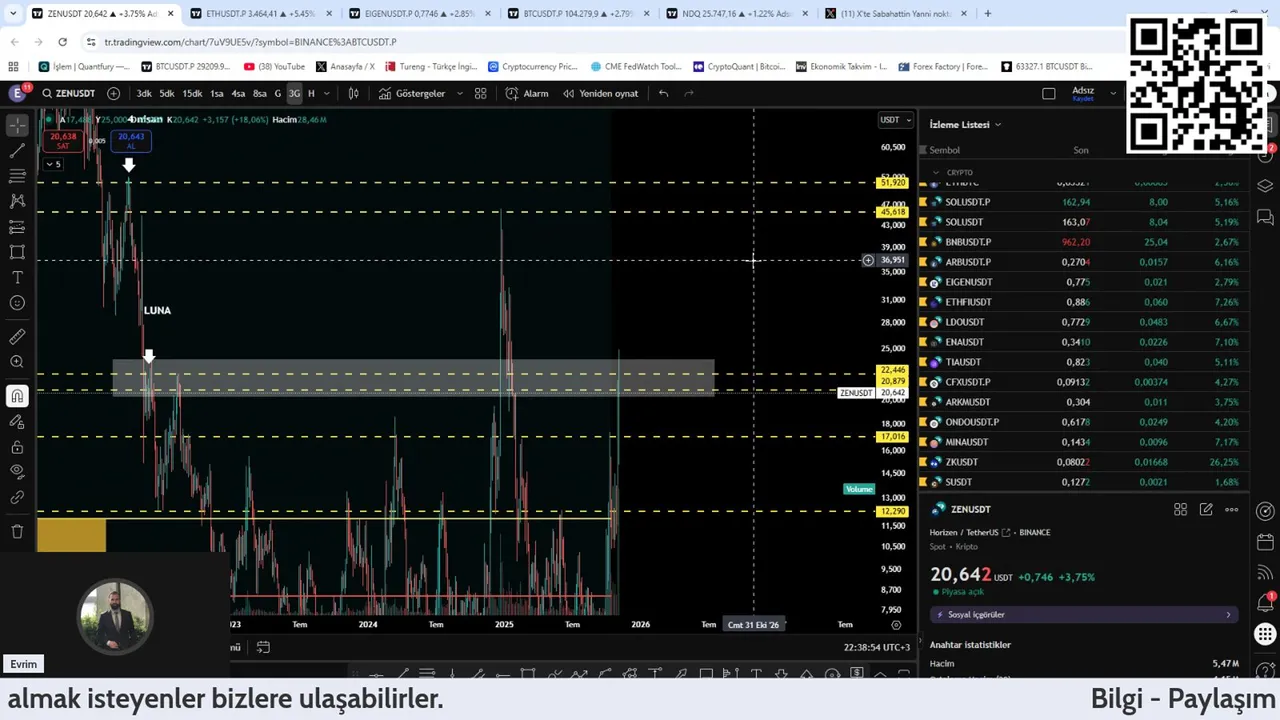
Task: Open the indicator templates grid icon
Action: click(481, 93)
